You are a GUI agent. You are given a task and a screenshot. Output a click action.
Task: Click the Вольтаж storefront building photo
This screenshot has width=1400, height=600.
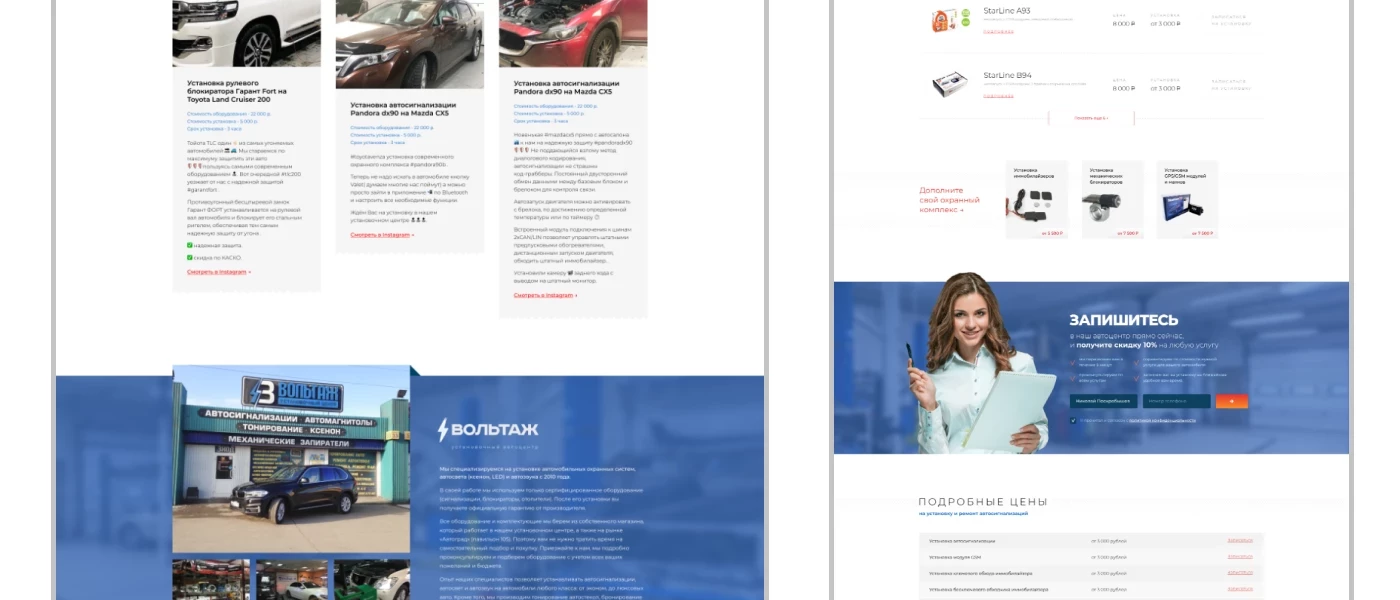[x=291, y=460]
